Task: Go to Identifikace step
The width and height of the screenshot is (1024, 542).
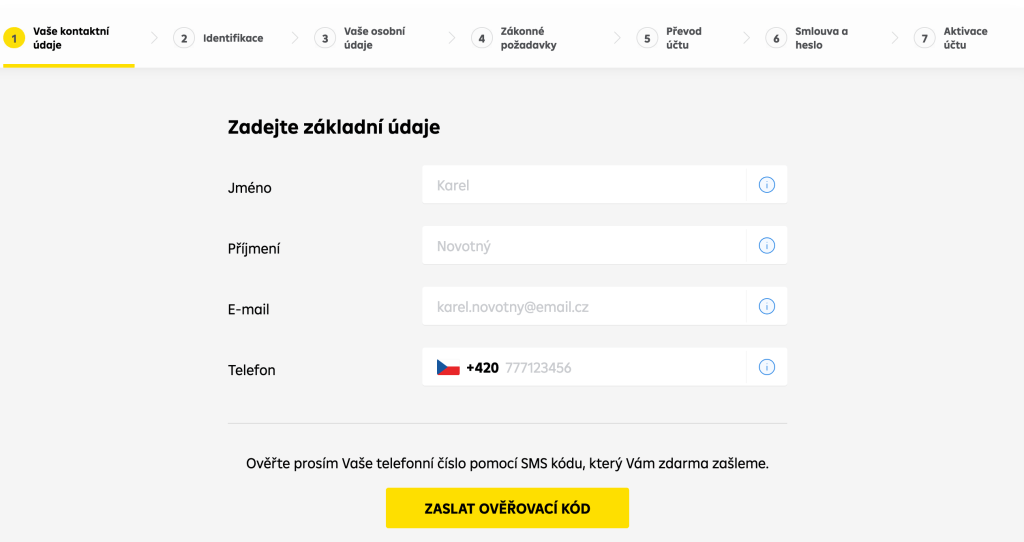Action: coord(233,38)
